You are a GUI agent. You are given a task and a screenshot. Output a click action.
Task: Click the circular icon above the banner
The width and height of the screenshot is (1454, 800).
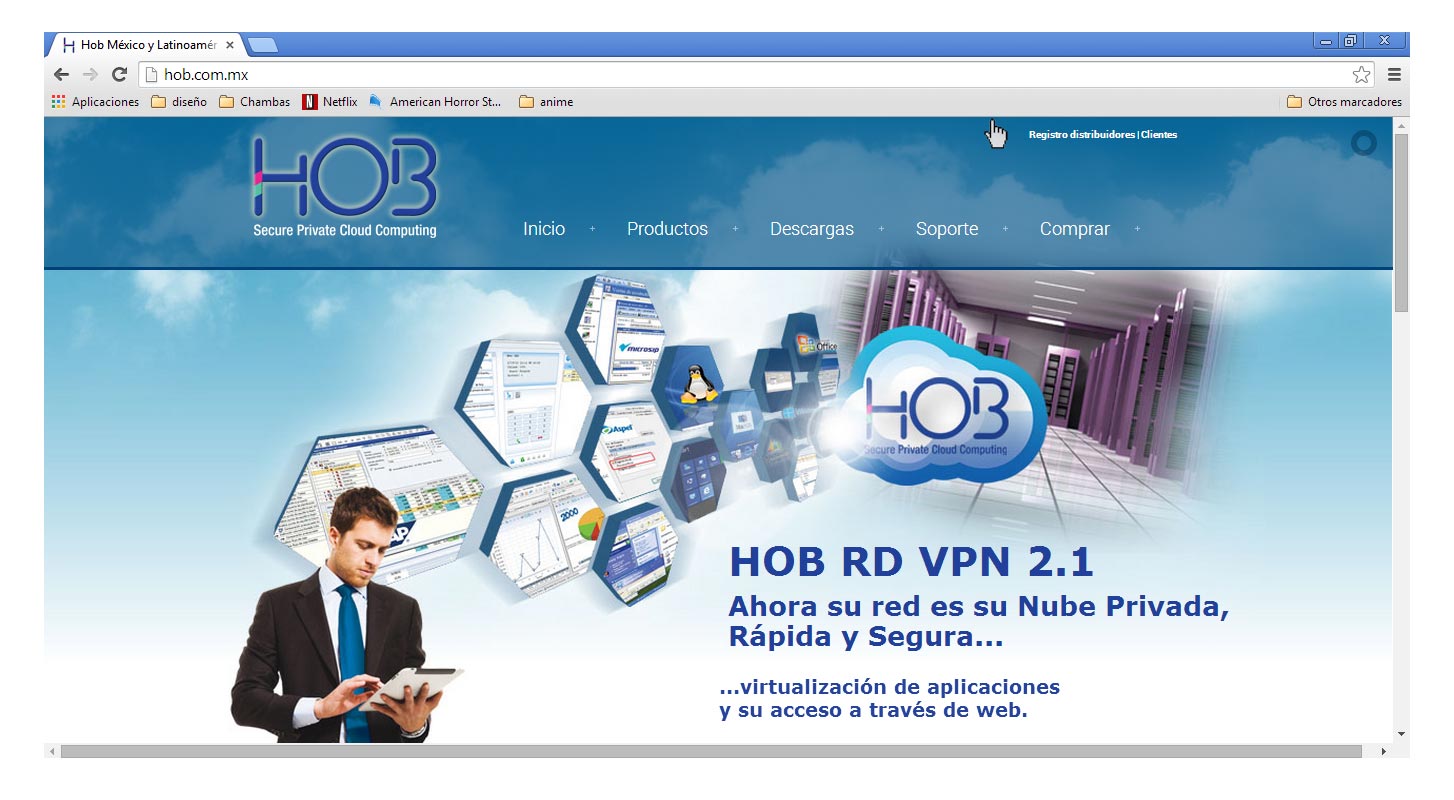[1364, 143]
